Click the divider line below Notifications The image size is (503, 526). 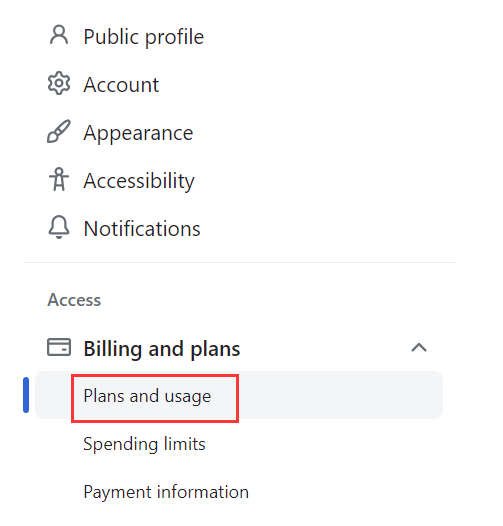click(239, 262)
